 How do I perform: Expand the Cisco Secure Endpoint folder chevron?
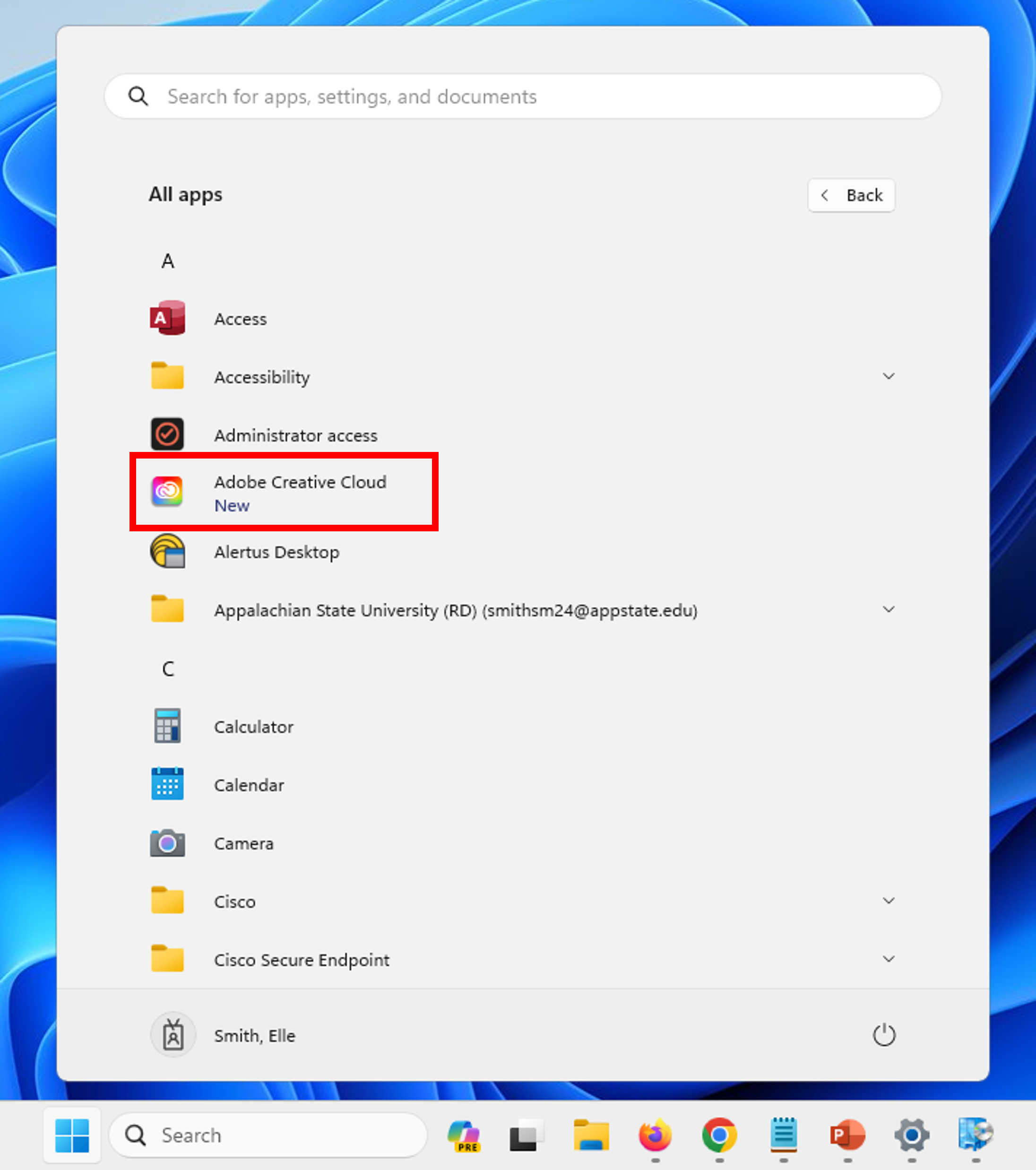[x=889, y=959]
